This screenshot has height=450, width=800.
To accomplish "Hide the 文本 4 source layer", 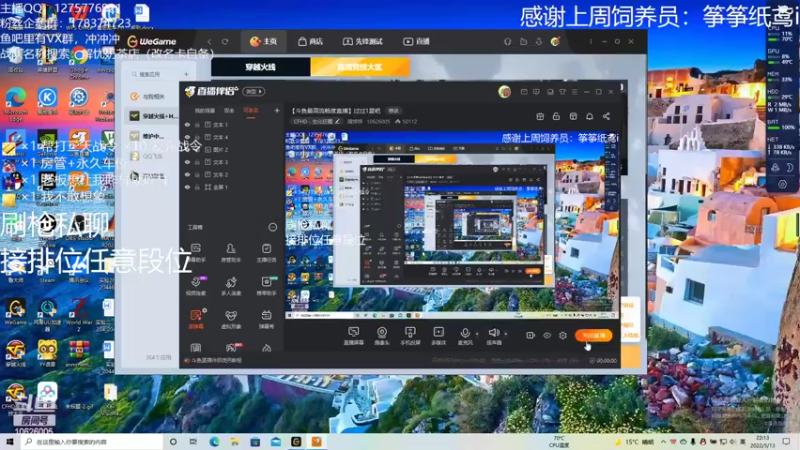I will (x=187, y=137).
